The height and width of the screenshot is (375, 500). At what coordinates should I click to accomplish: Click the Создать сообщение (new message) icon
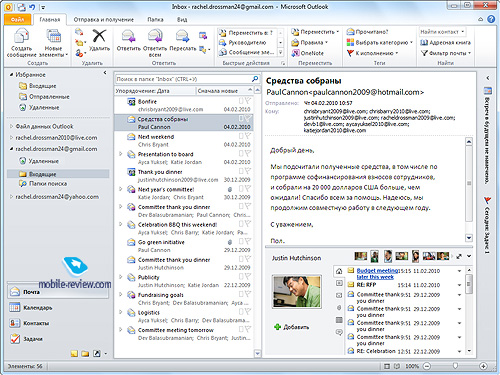(21, 37)
